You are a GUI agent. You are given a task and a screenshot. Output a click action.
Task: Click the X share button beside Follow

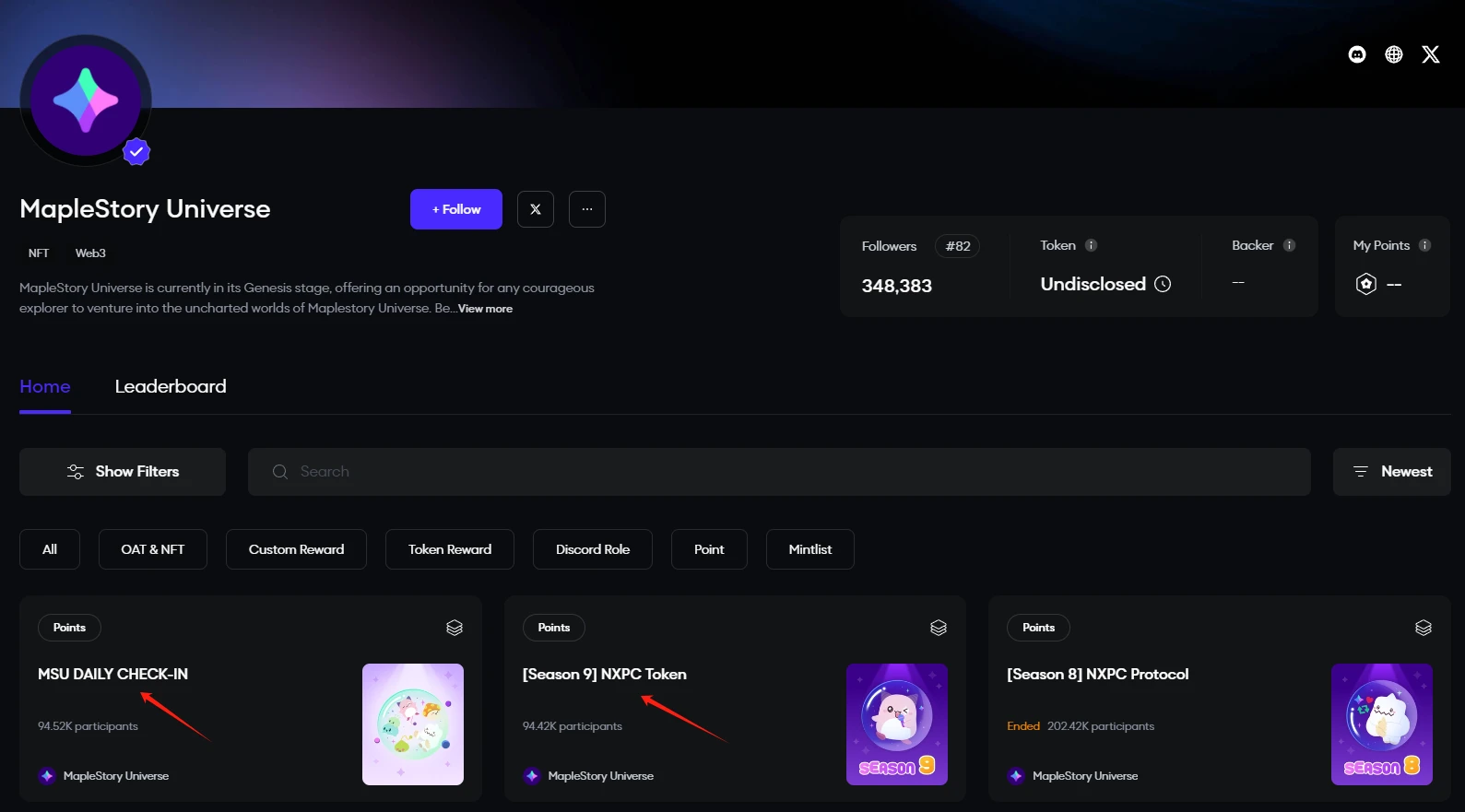[536, 209]
